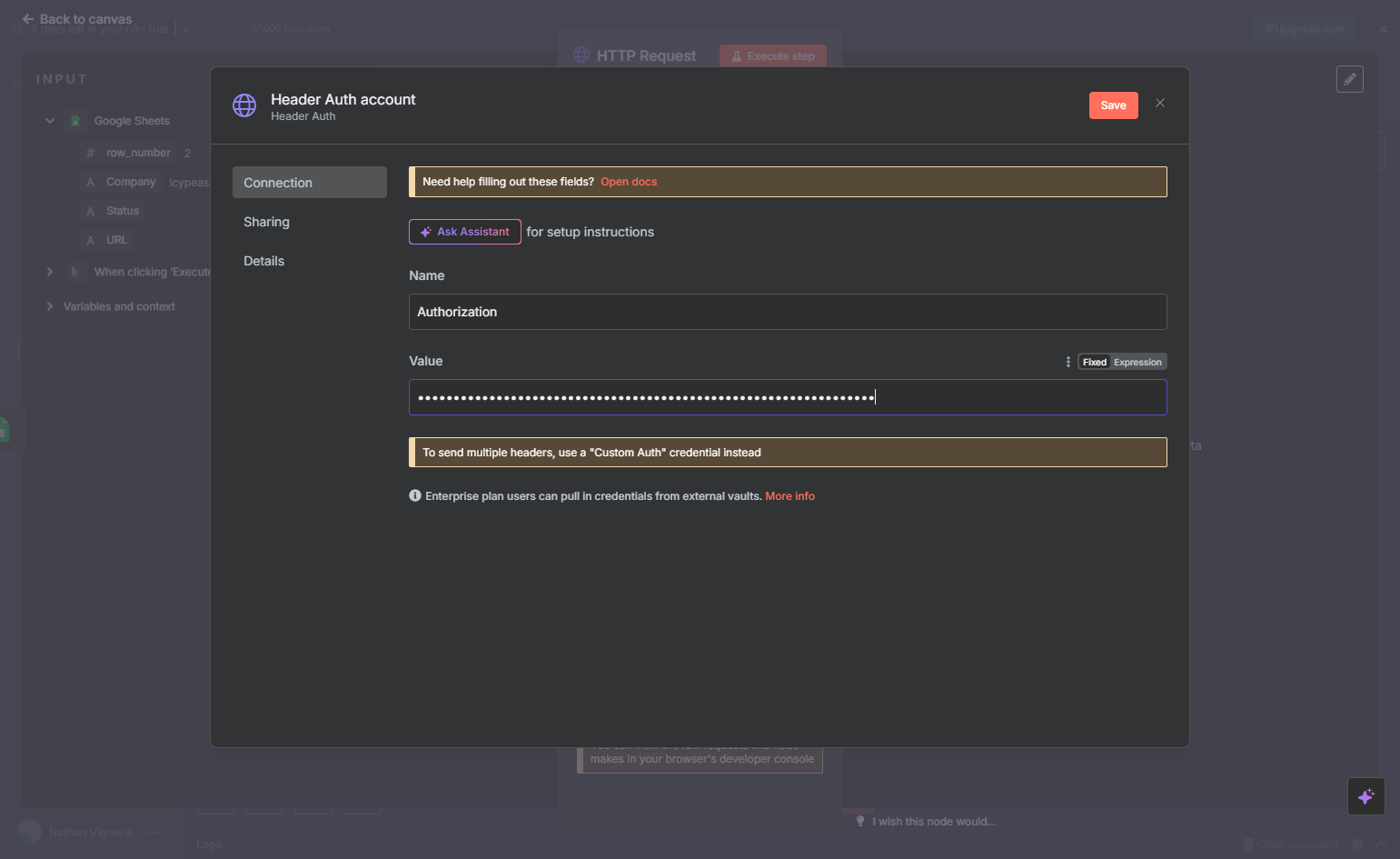Click the 'I wish this node would...' link
The image size is (1400, 859).
click(935, 822)
